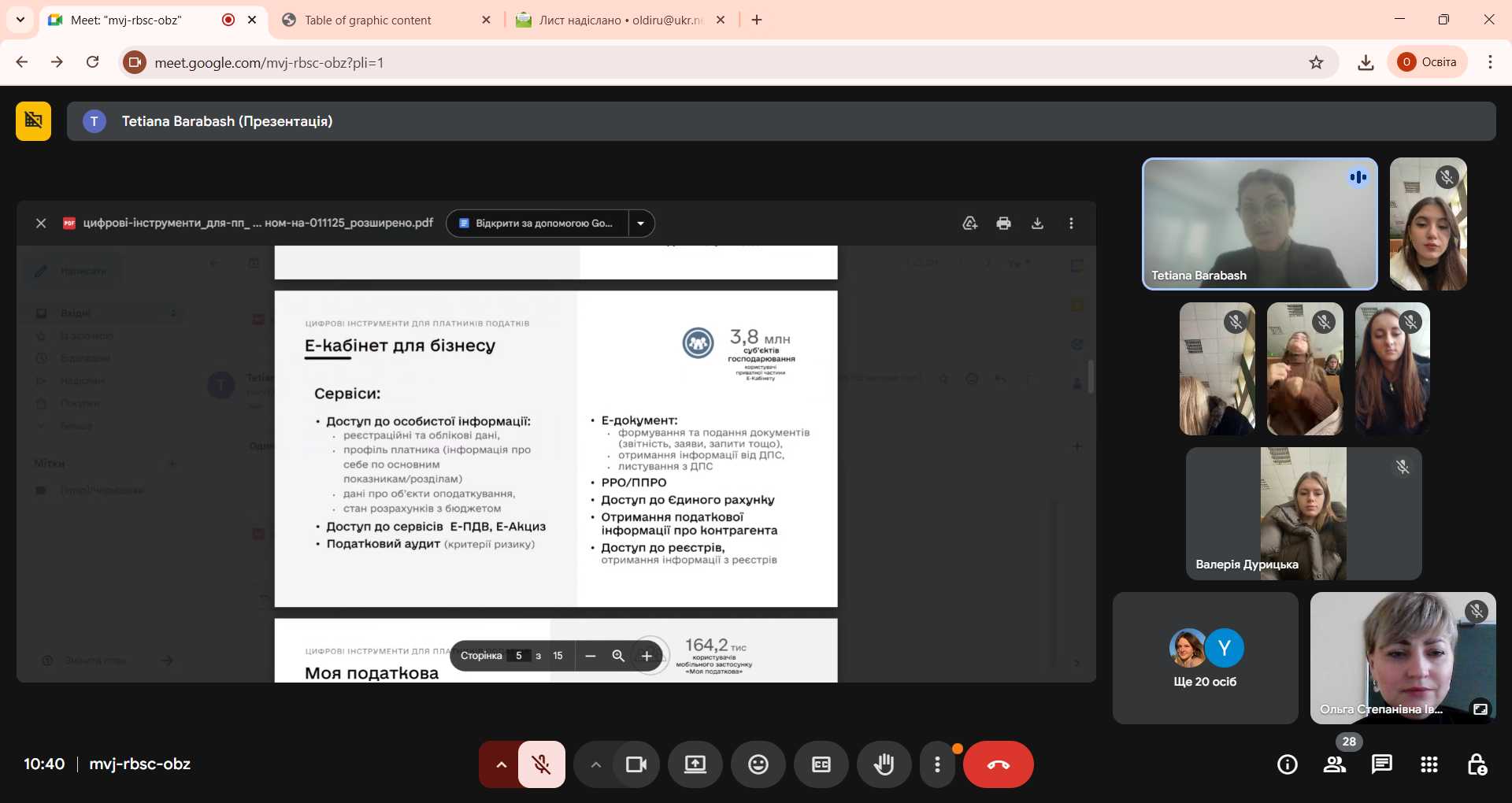
Task: Click 'Відкрити за допомогою Go...' button
Action: click(538, 224)
